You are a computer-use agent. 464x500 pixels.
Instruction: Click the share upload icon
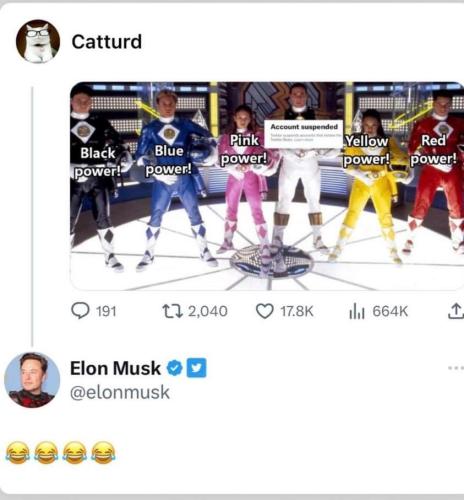[455, 311]
